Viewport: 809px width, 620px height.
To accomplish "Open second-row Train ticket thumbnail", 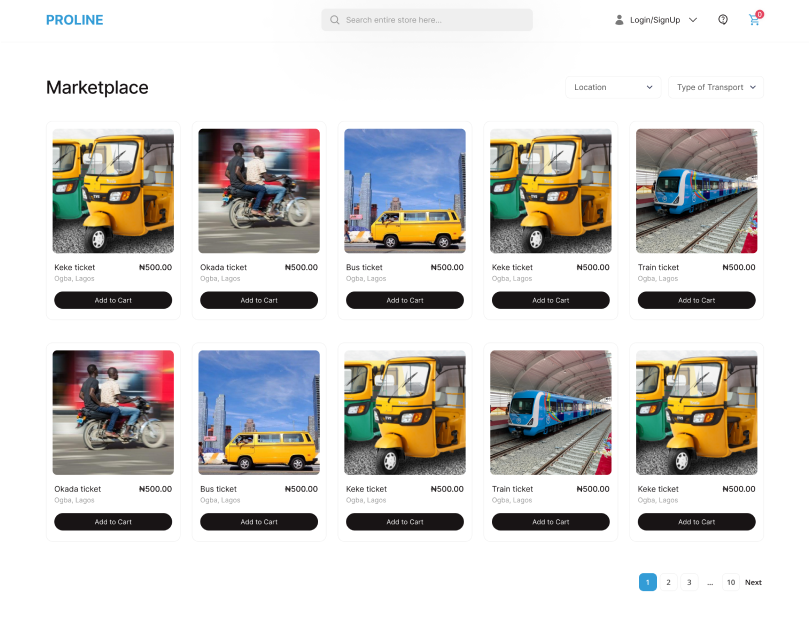I will pos(551,412).
